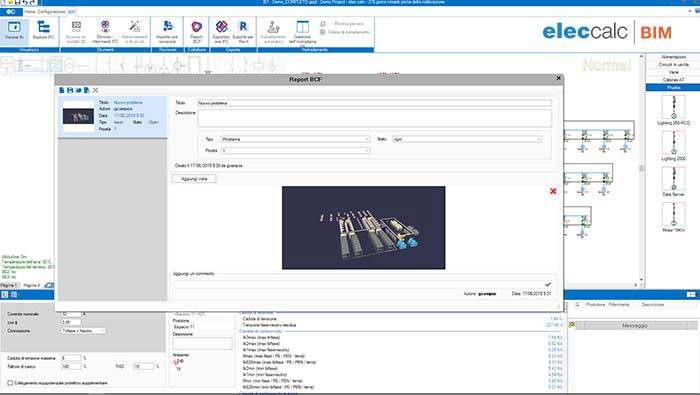
Task: Click the Ik3max (max trifase) results row
Action: [402, 337]
